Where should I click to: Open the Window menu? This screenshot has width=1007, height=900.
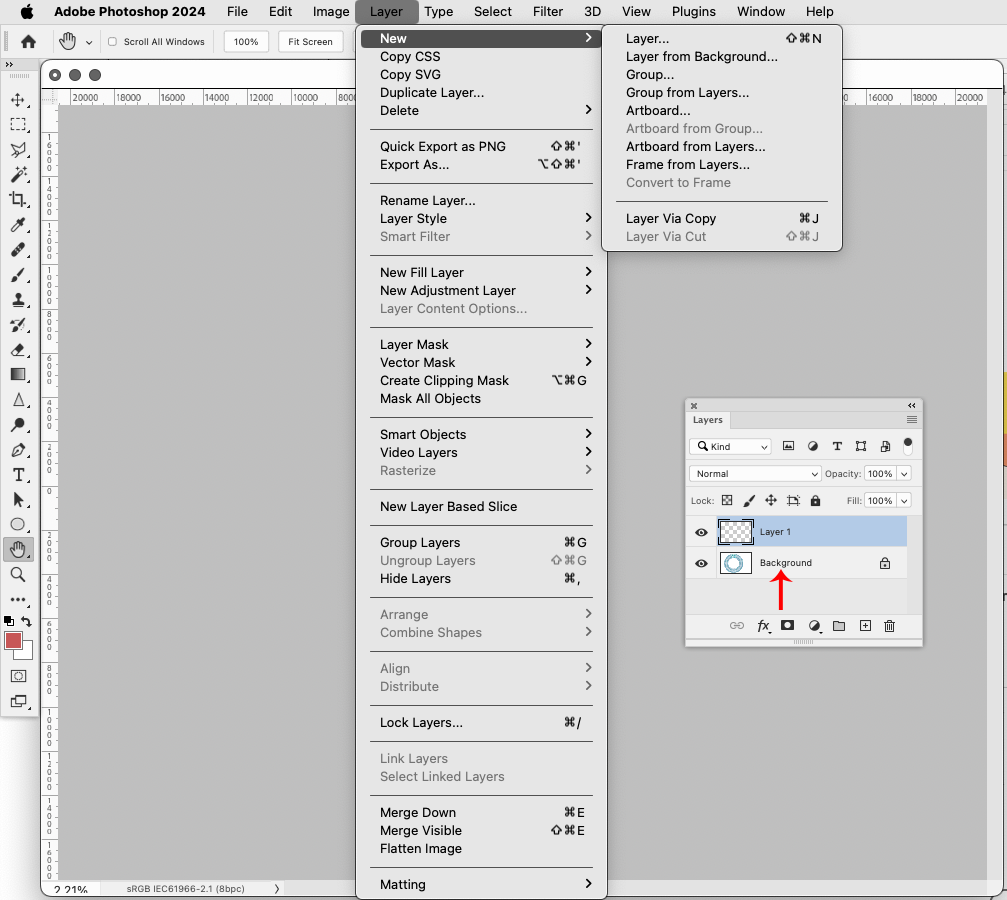click(x=760, y=11)
